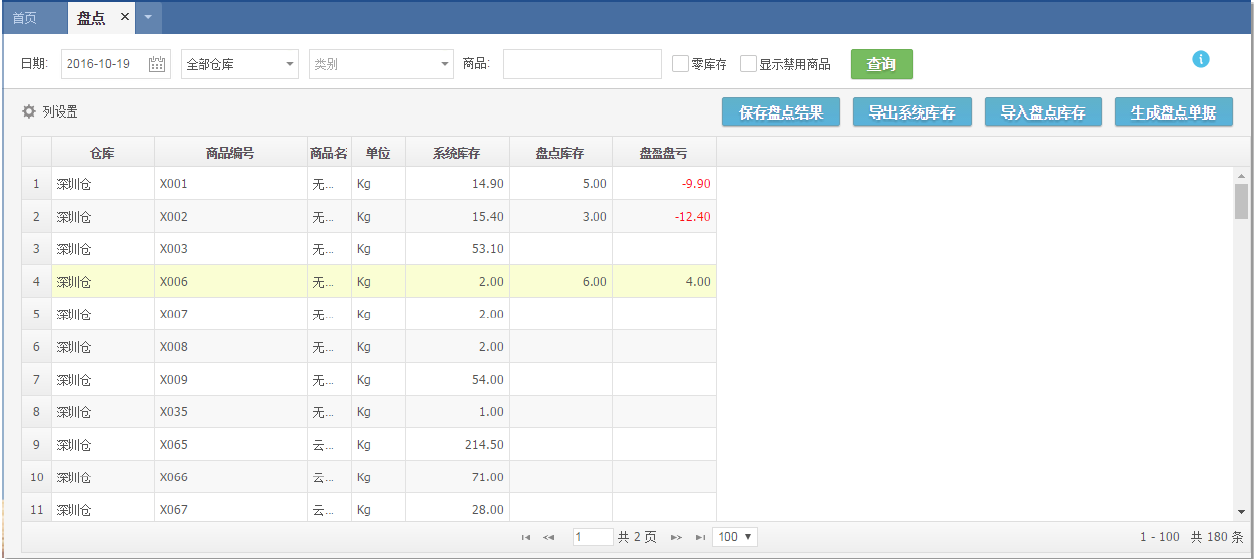The image size is (1254, 559).
Task: Click the scrollbar down arrow
Action: [1242, 512]
